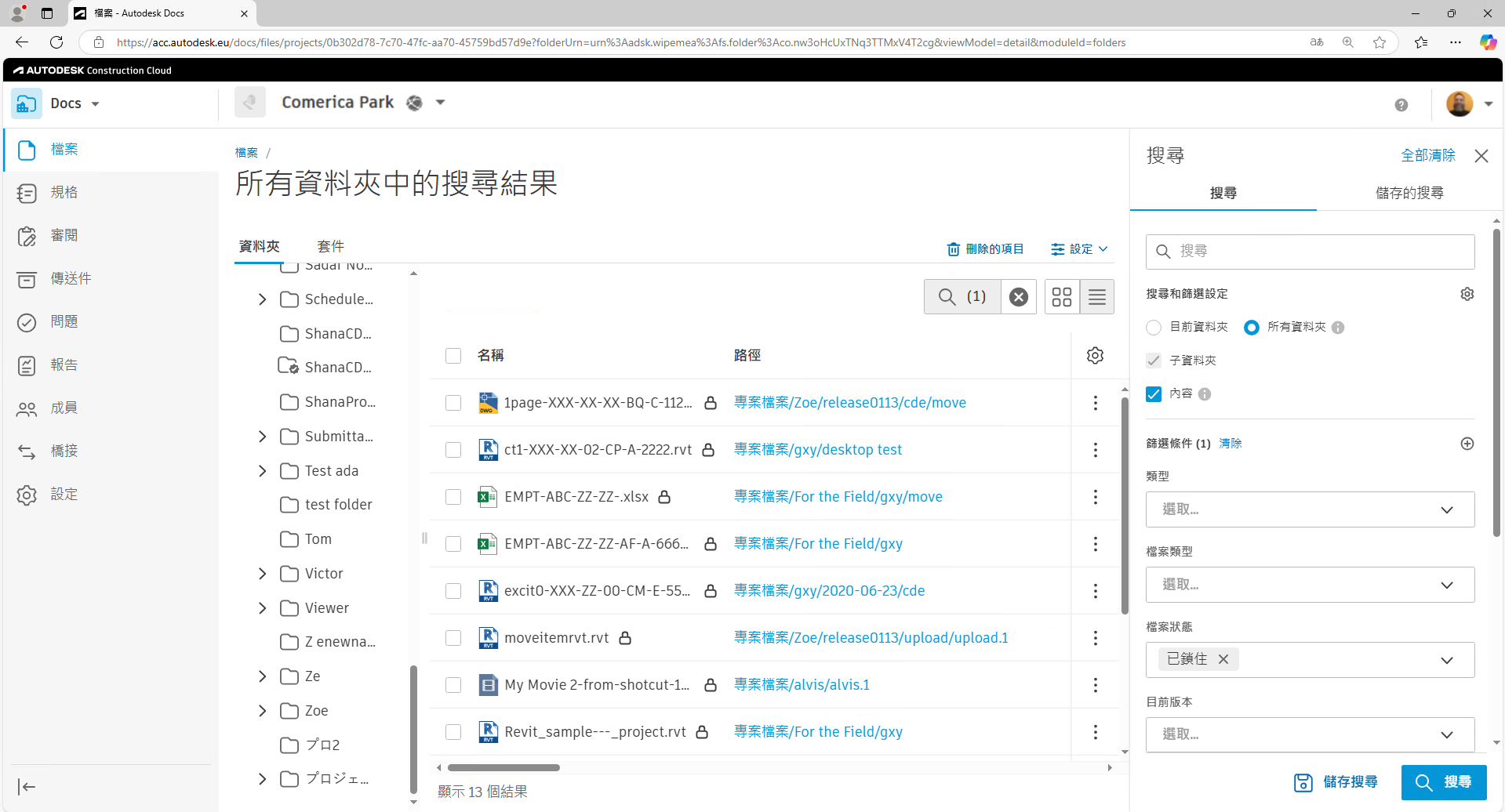Open the 類型 dropdown
The height and width of the screenshot is (812, 1505).
[x=1310, y=509]
